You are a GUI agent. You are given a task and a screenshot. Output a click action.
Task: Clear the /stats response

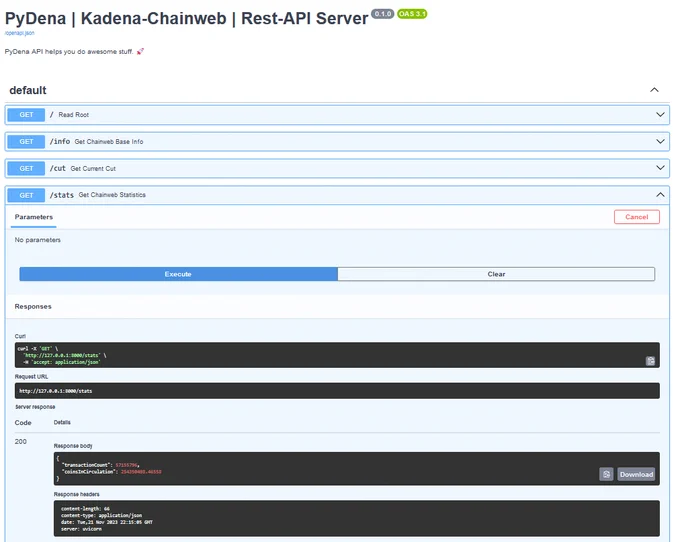pos(496,274)
